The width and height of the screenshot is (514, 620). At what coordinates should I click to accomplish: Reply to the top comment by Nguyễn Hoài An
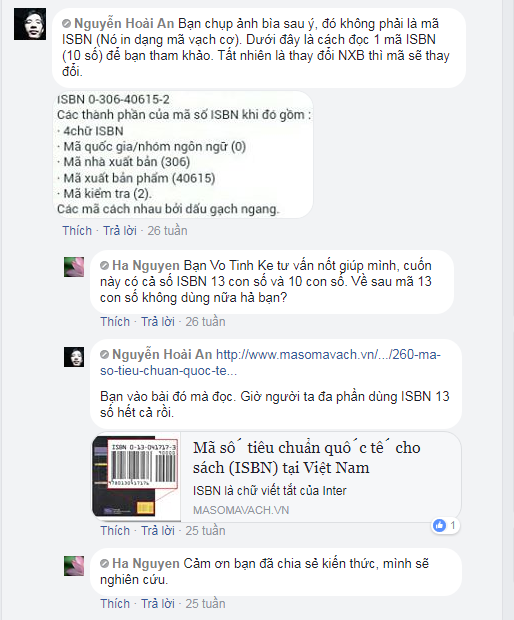[120, 231]
